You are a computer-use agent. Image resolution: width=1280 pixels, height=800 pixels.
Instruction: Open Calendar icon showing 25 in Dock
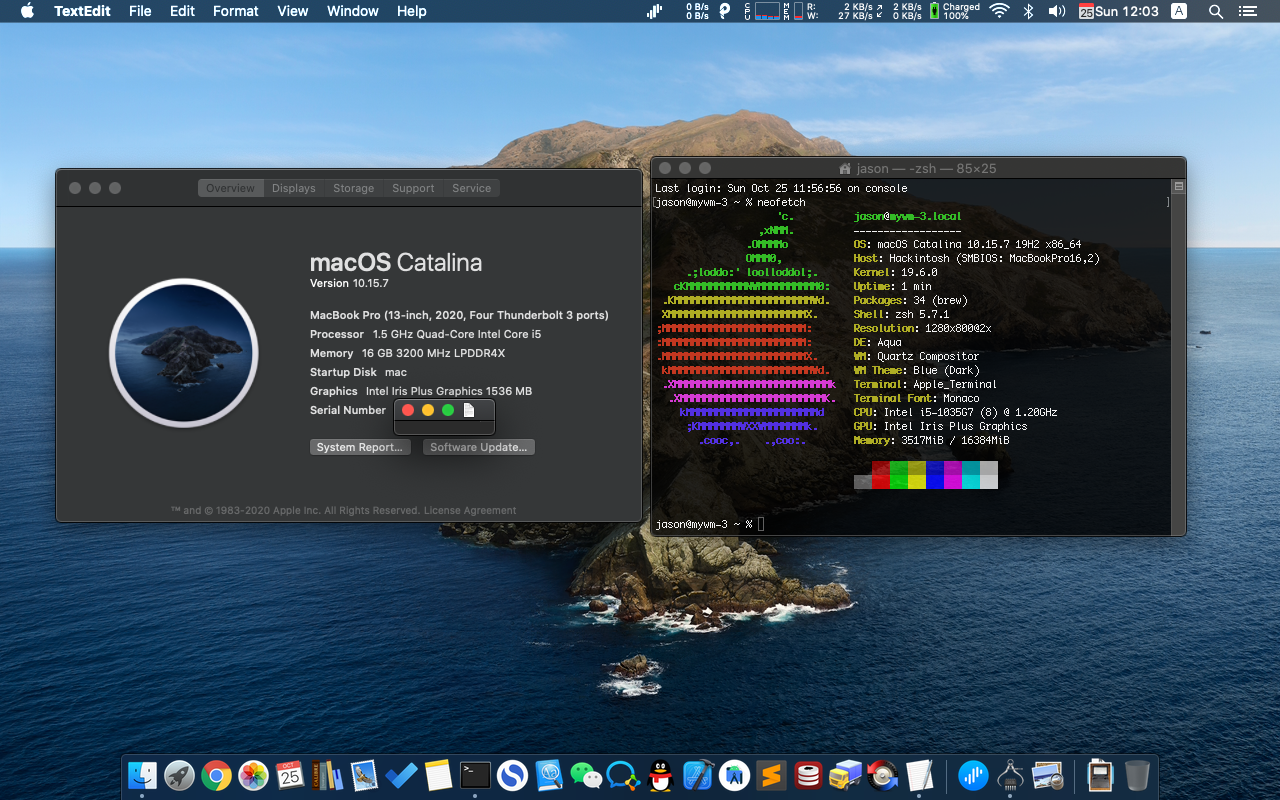tap(290, 775)
